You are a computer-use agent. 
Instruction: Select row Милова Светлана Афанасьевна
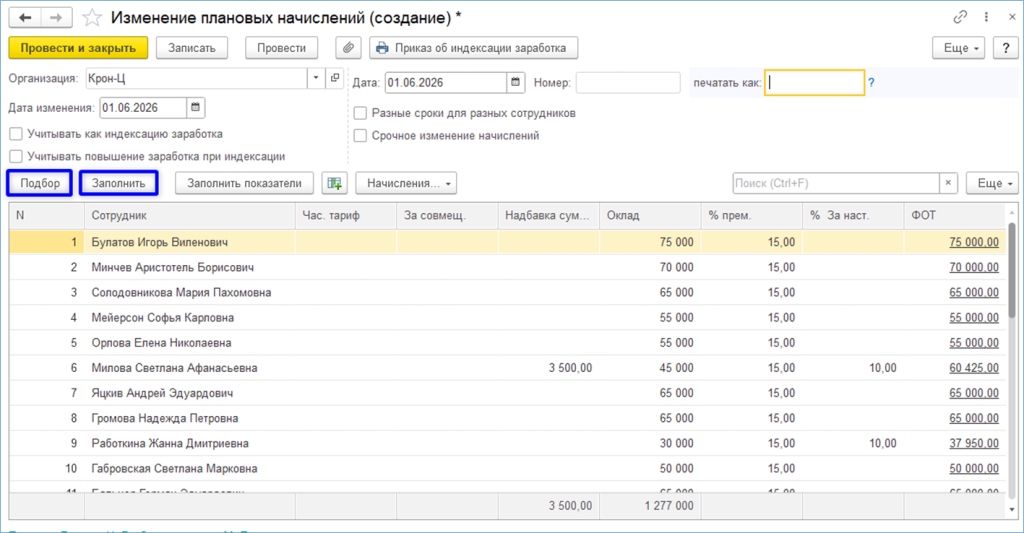click(x=507, y=368)
